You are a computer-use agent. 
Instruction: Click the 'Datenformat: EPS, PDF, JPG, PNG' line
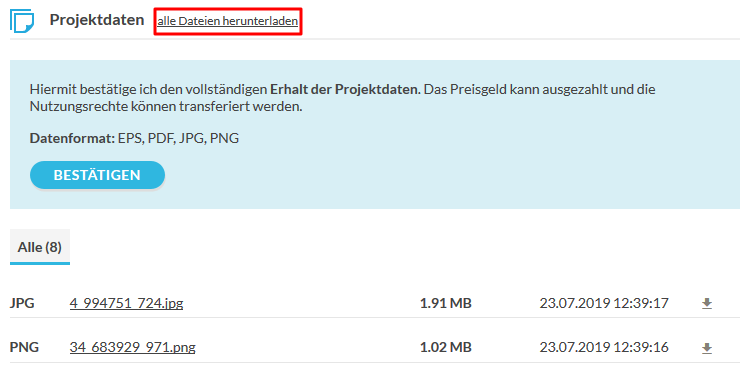pos(134,139)
